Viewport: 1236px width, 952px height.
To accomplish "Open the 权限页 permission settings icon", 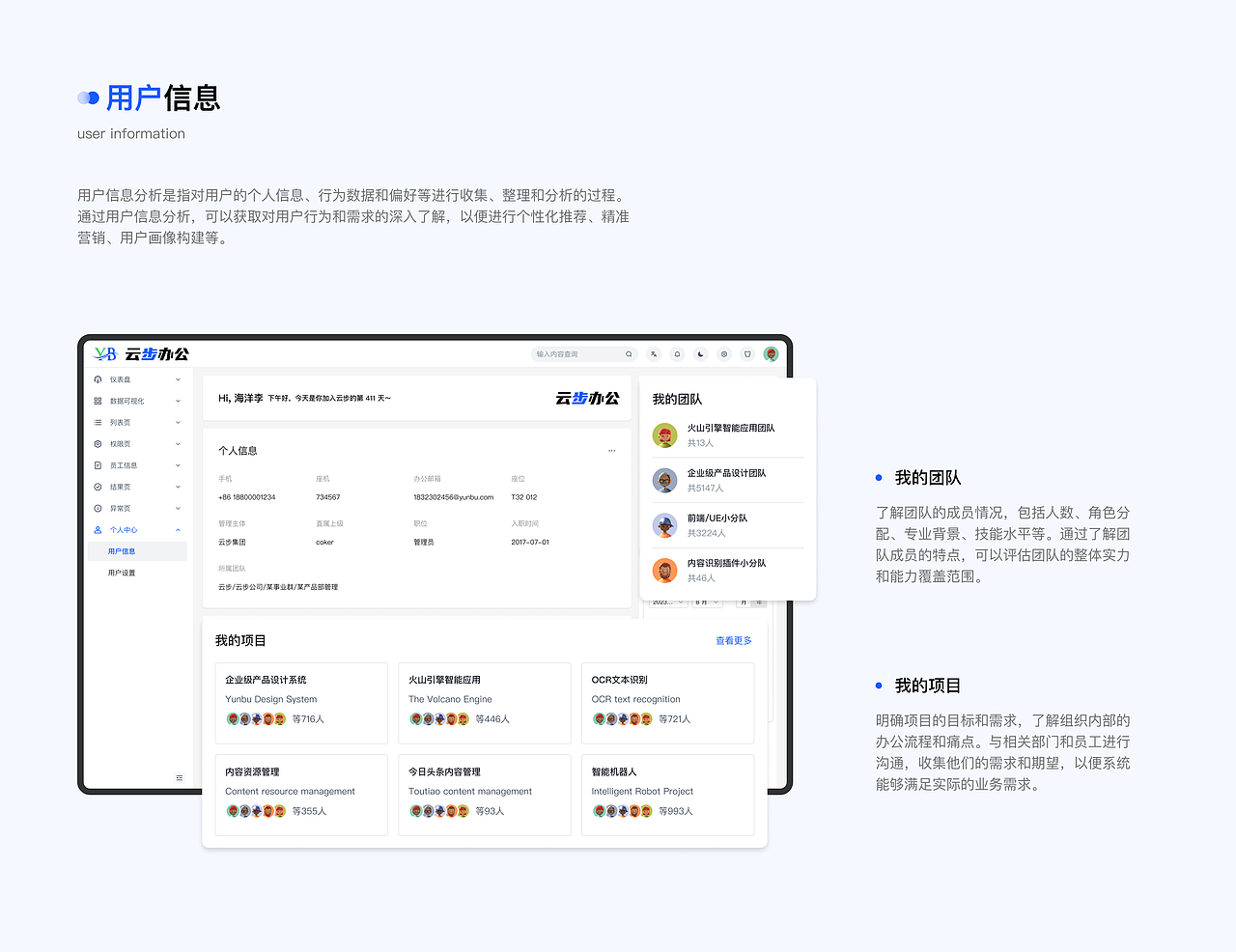I will coord(98,443).
